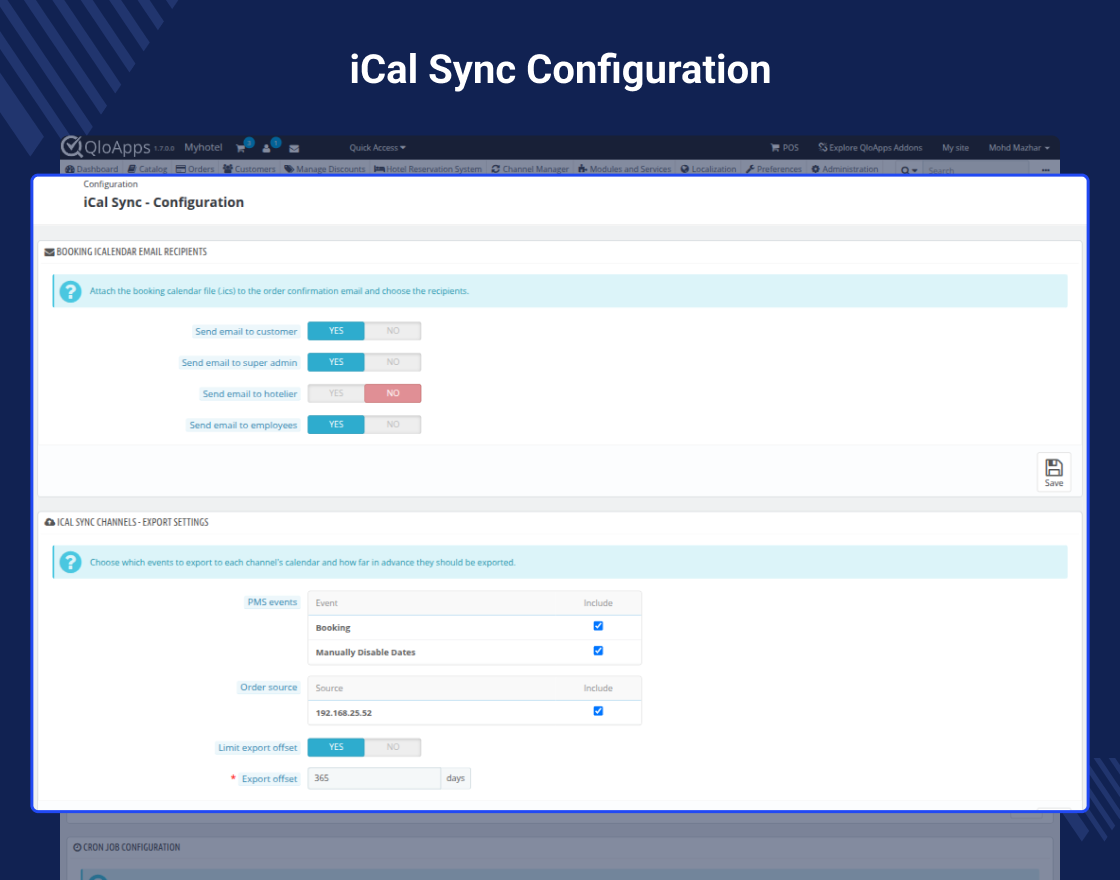Click the Configuration breadcrumb
This screenshot has height=880, width=1120.
[x=110, y=184]
